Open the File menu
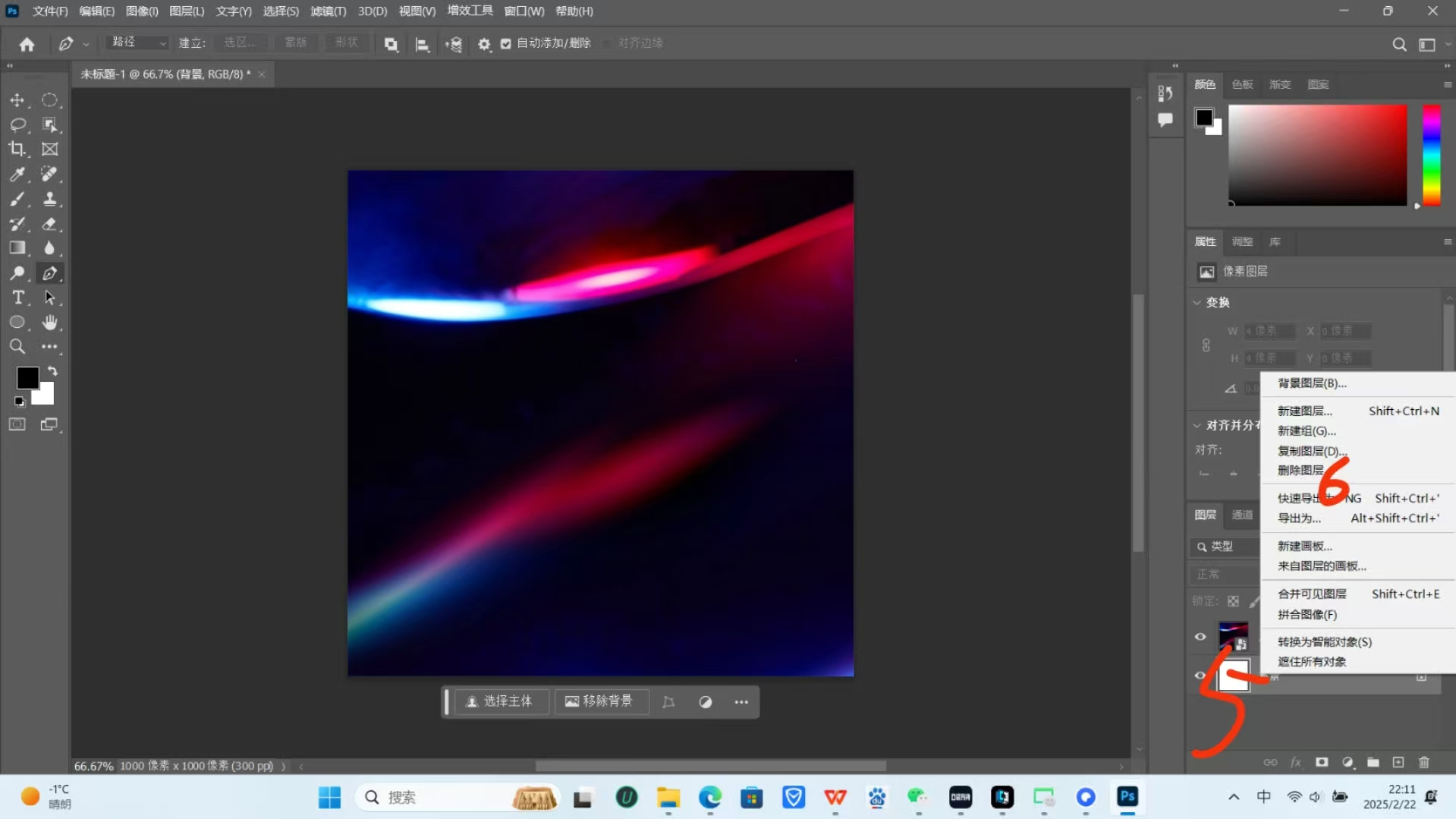 pos(50,11)
